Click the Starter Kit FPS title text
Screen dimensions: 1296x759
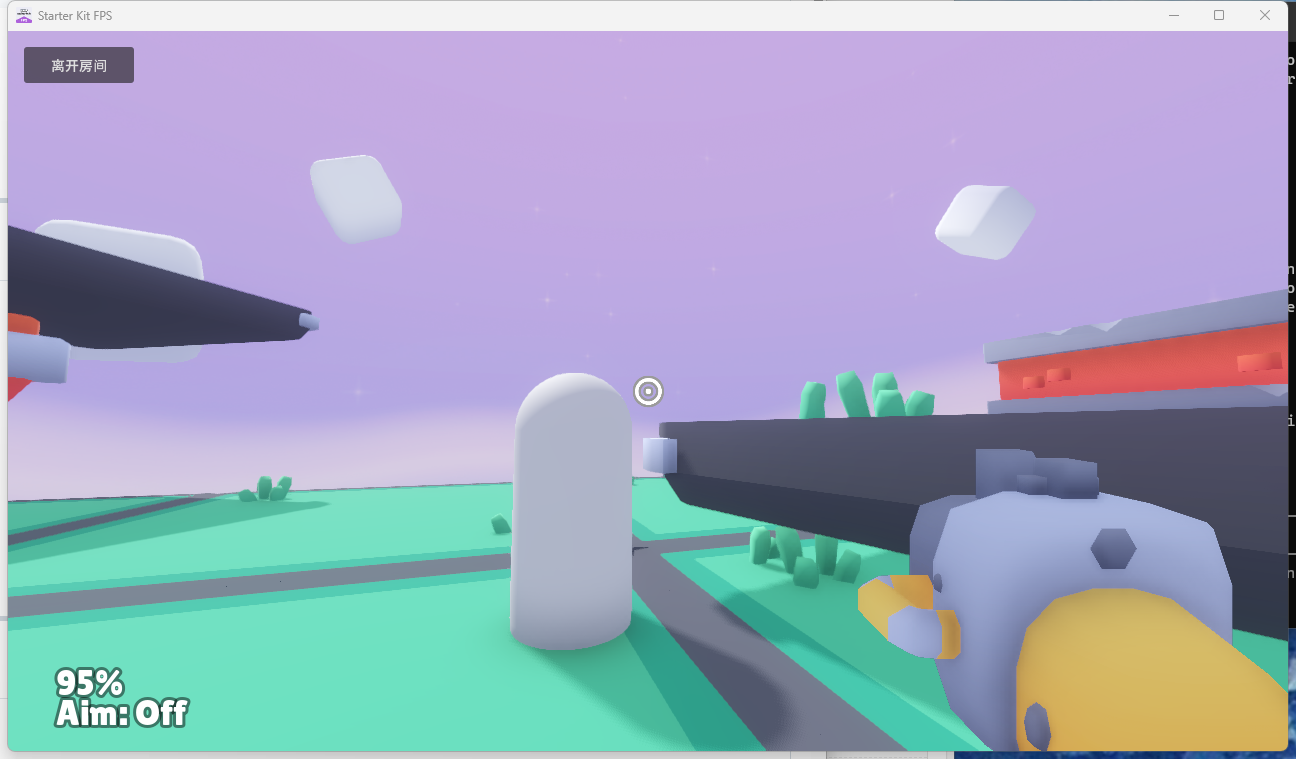(x=75, y=15)
